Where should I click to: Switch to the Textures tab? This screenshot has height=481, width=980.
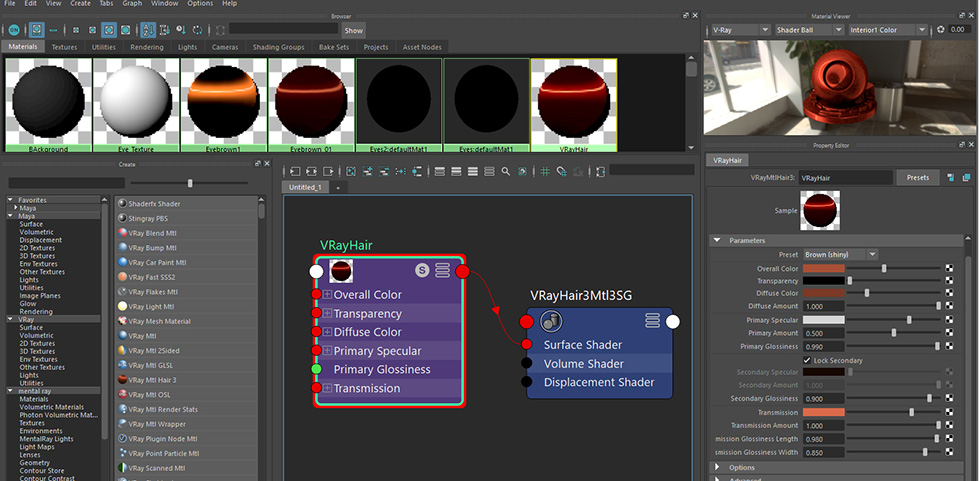pos(64,47)
